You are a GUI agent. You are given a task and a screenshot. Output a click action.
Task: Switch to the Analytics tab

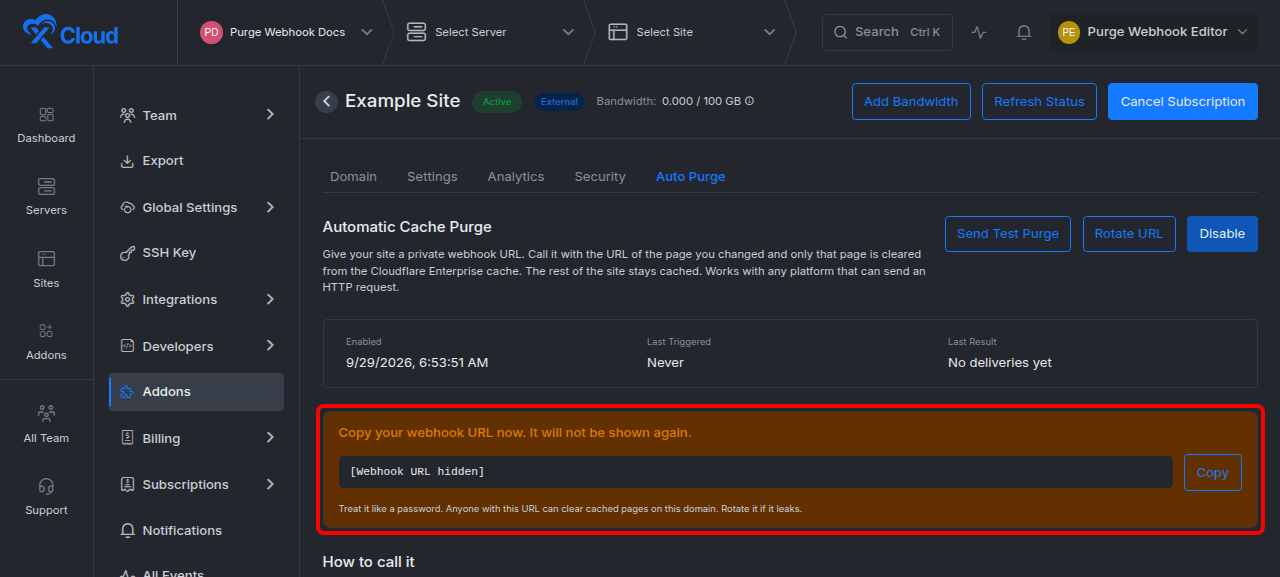coord(516,177)
